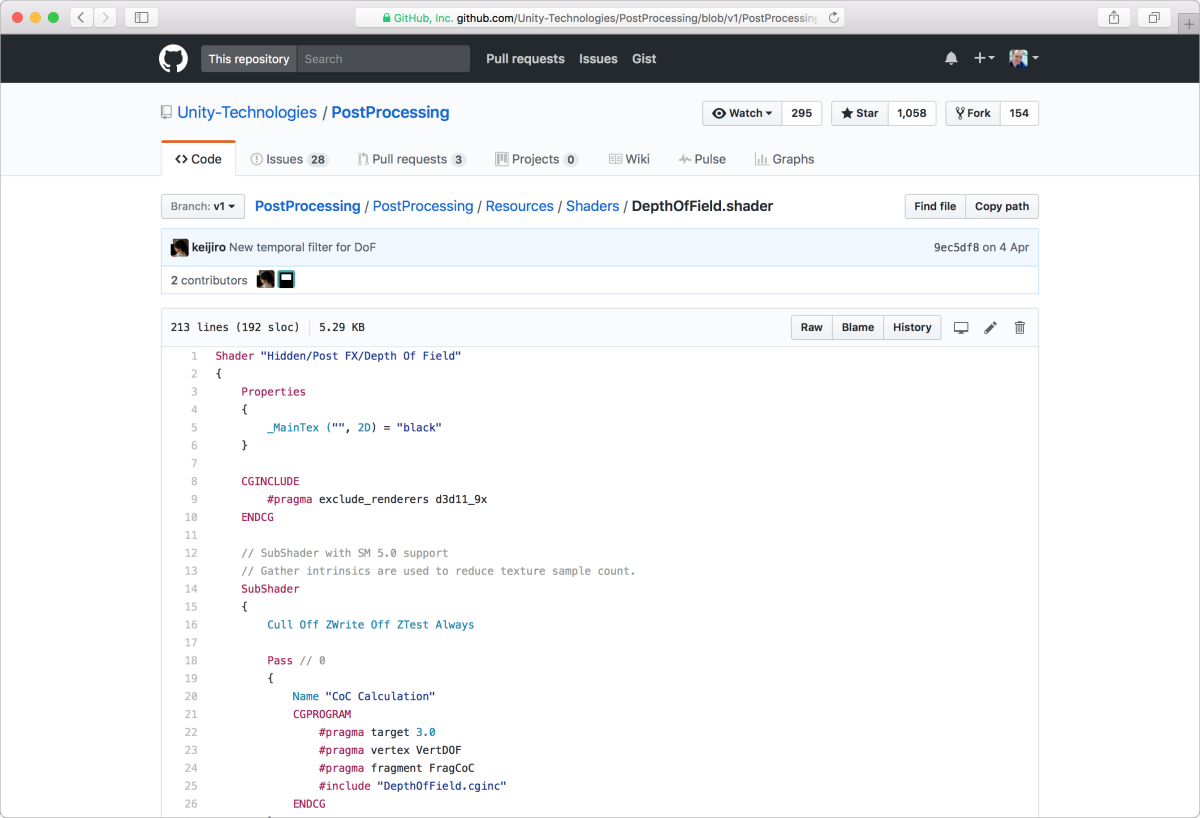Open the Unity-Technologies organization link

[247, 113]
